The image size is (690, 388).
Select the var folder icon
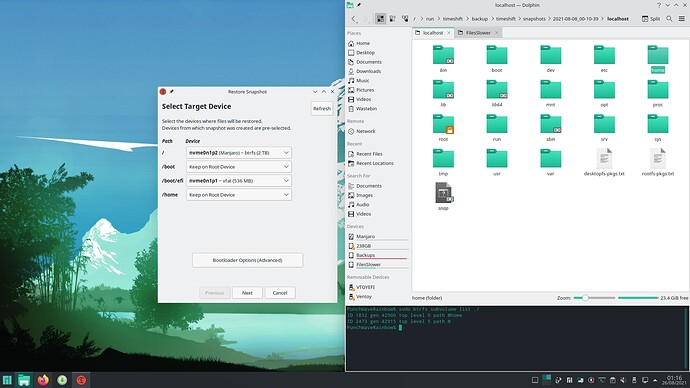551,158
